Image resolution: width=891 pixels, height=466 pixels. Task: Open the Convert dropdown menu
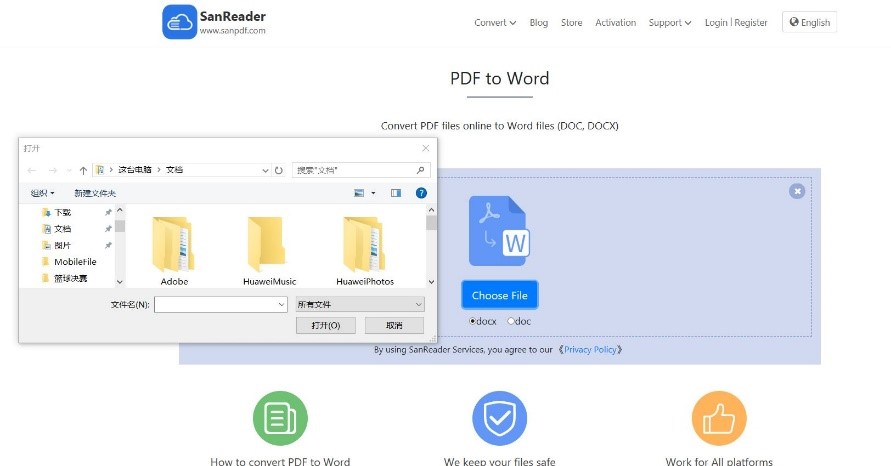click(x=495, y=23)
